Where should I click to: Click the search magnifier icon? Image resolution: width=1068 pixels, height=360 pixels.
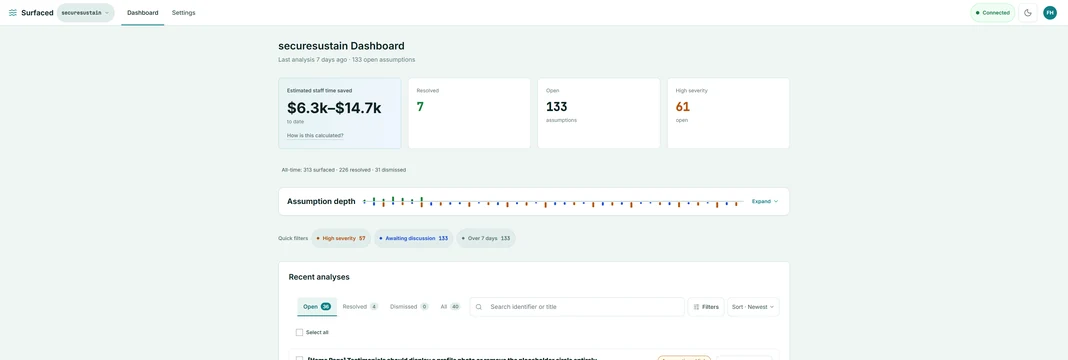tap(479, 307)
